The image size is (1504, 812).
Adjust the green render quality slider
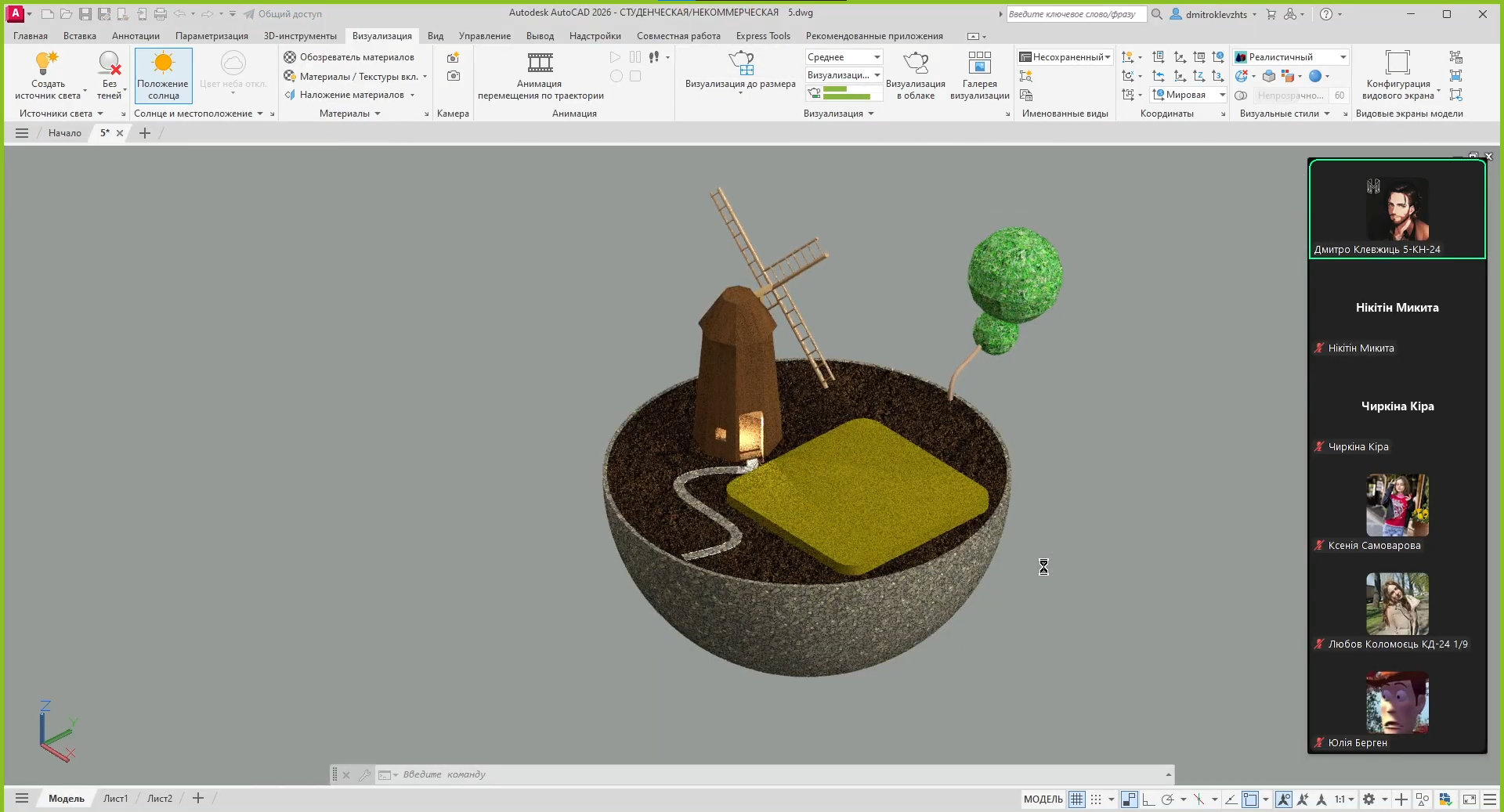(846, 93)
